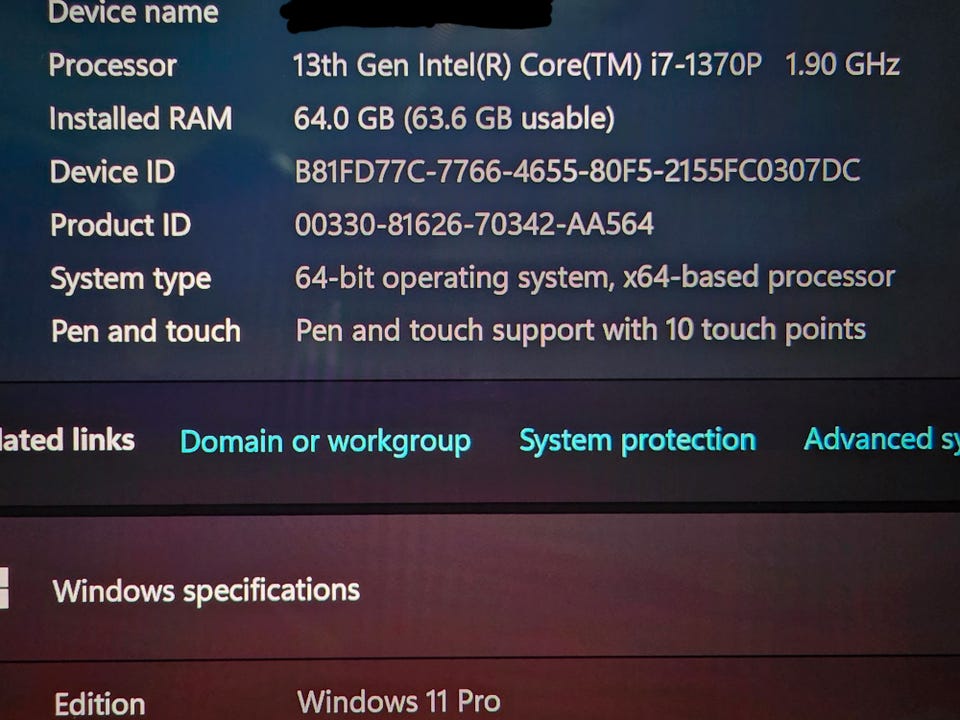Select the Installed RAM label
The height and width of the screenshot is (720, 960).
[140, 119]
